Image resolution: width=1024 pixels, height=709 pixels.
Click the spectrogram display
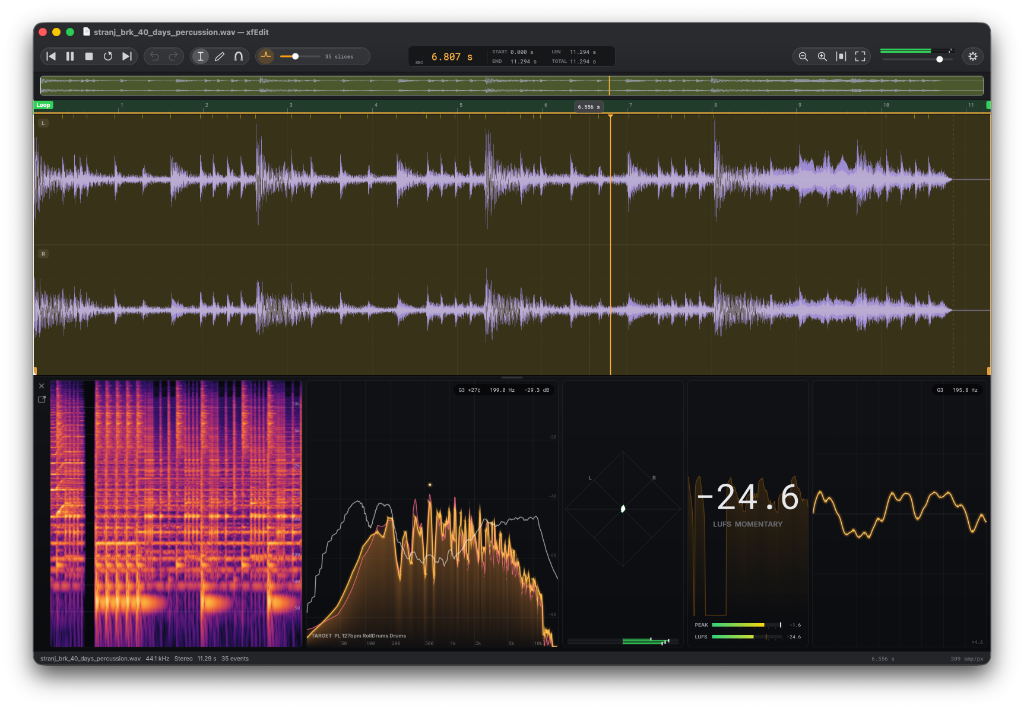[176, 514]
